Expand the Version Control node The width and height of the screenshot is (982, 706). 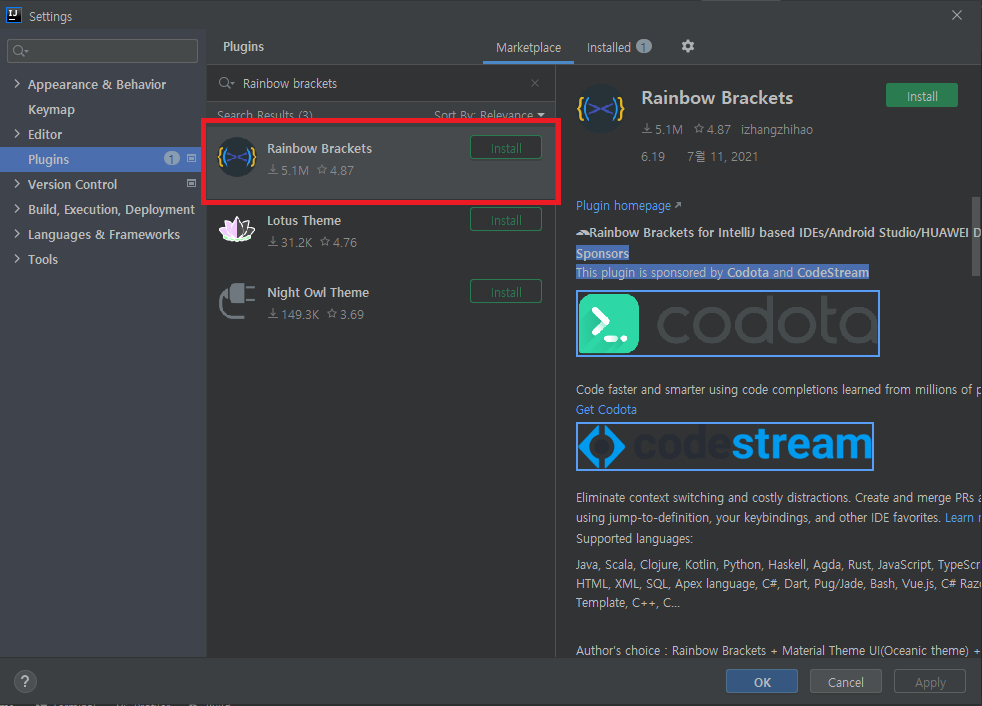click(x=17, y=184)
